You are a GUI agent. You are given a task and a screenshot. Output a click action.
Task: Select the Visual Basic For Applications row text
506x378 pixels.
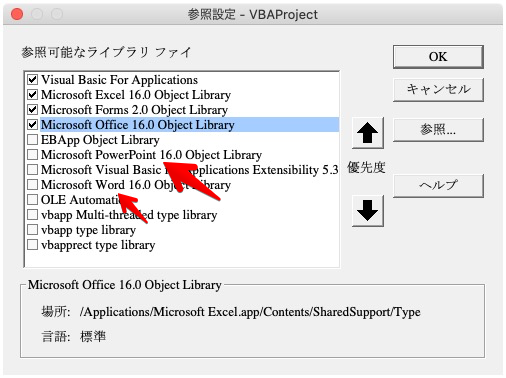click(119, 80)
